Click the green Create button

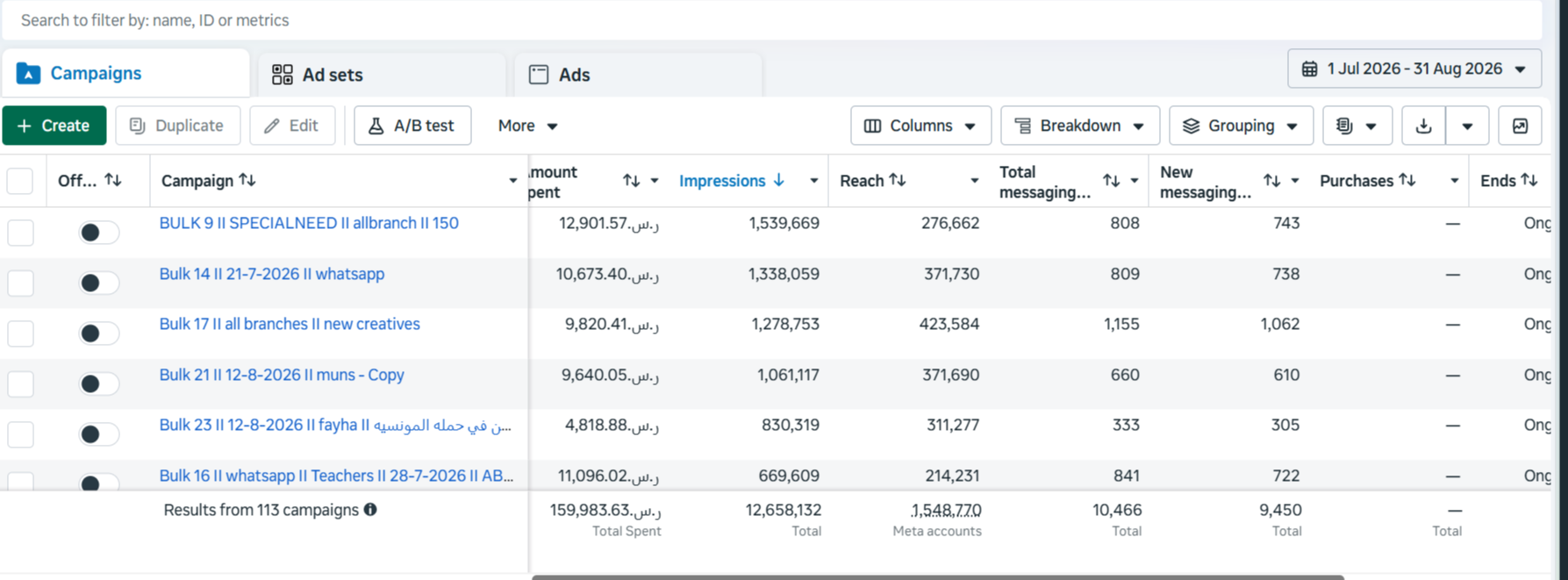54,125
